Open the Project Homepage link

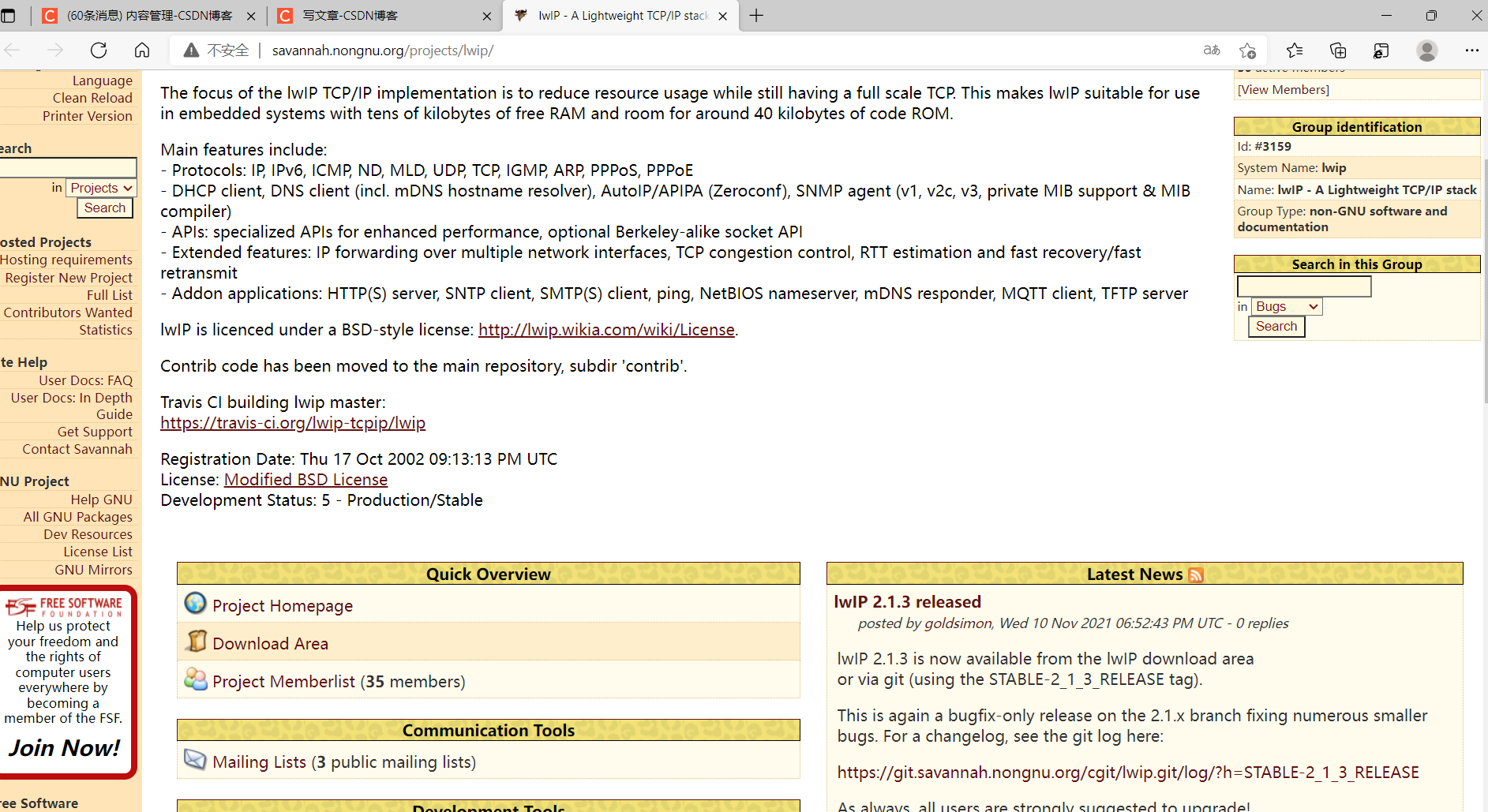point(283,606)
